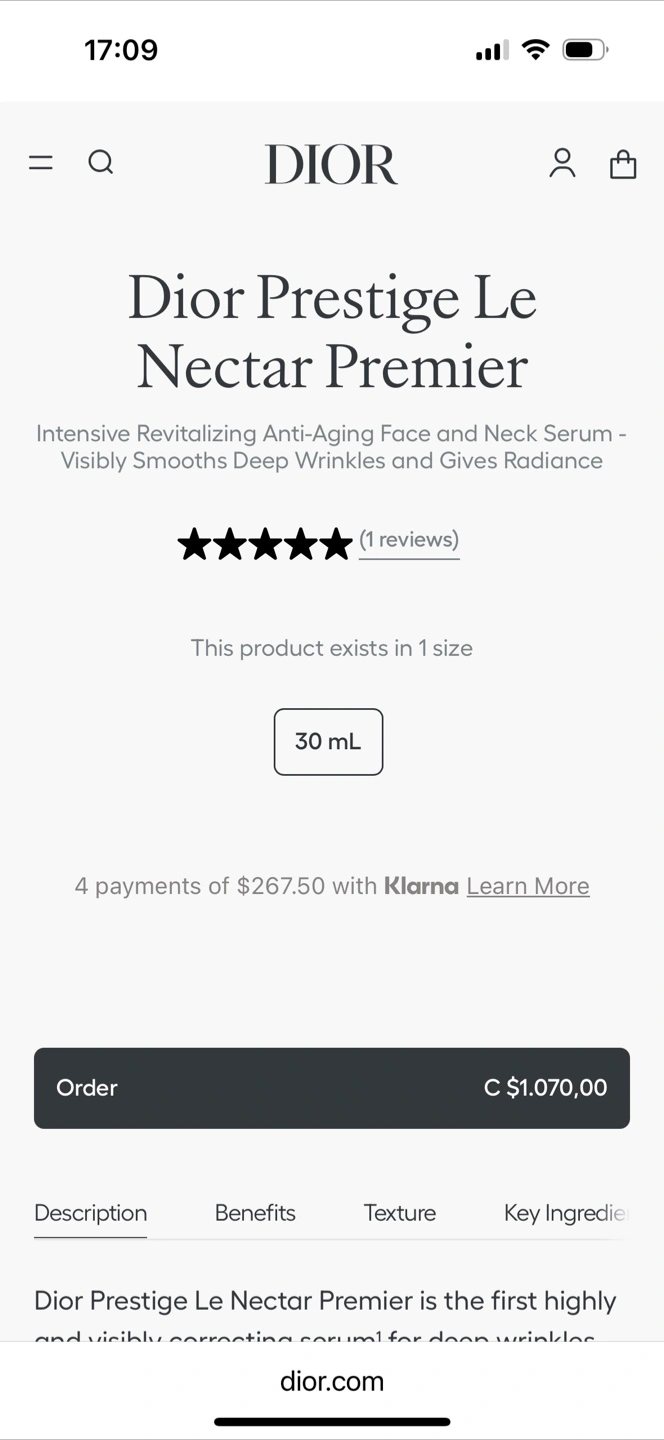This screenshot has width=664, height=1440.
Task: Tap the product title heading
Action: point(332,332)
